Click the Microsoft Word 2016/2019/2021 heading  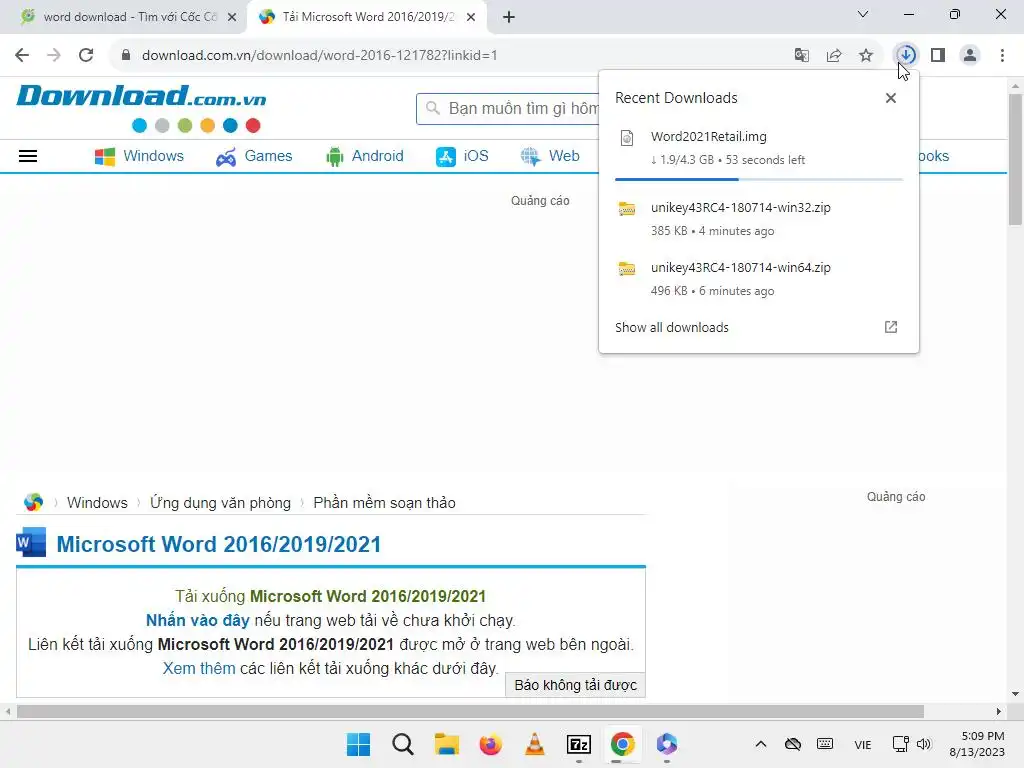[x=219, y=544]
